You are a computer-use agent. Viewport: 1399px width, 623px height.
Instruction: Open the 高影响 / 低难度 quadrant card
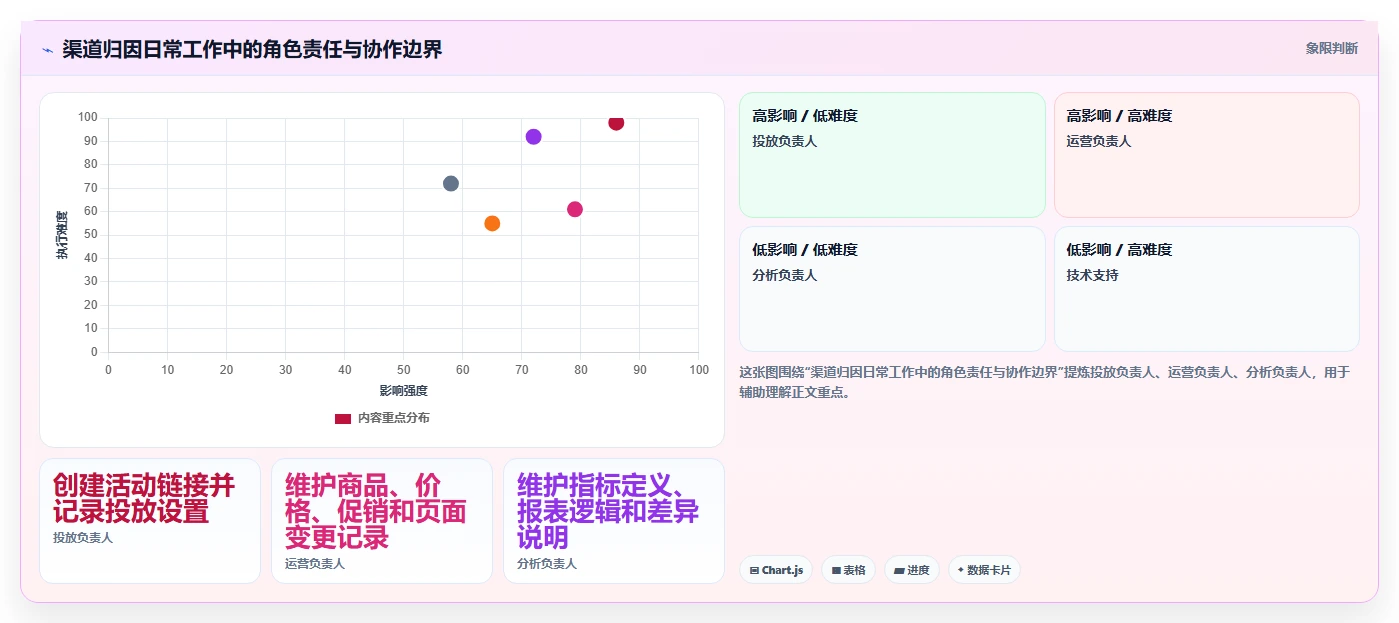(x=892, y=155)
